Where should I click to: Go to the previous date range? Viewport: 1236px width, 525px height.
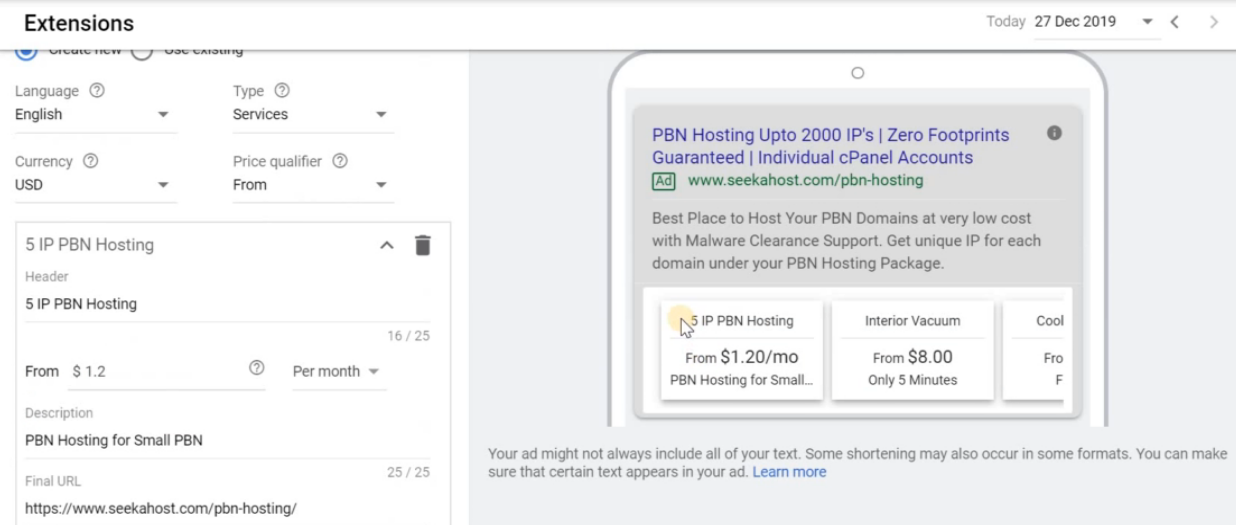1176,22
